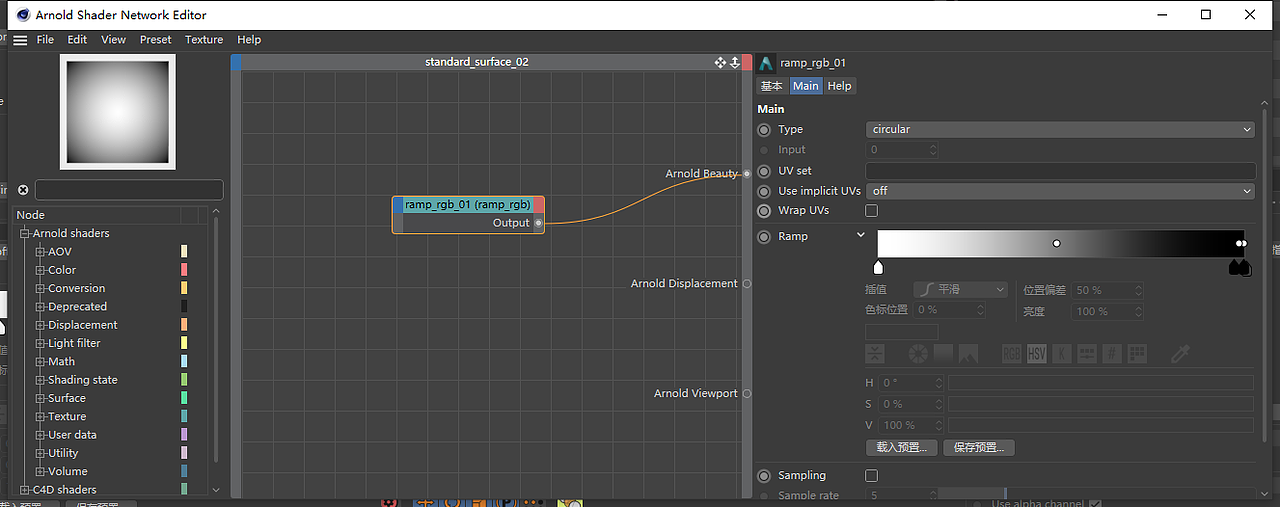Click the UV set input field
Image resolution: width=1280 pixels, height=507 pixels.
click(1060, 171)
